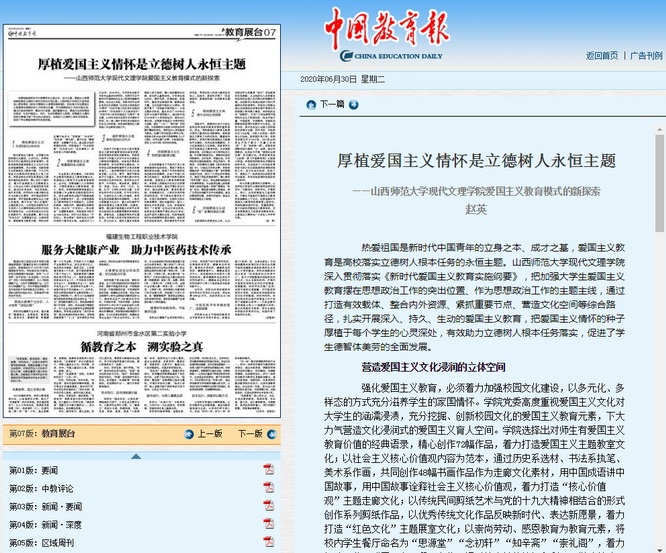Viewport: 666px width, 553px height.
Task: Open PDF icon for 第05版 区域周刊
Action: (x=268, y=542)
